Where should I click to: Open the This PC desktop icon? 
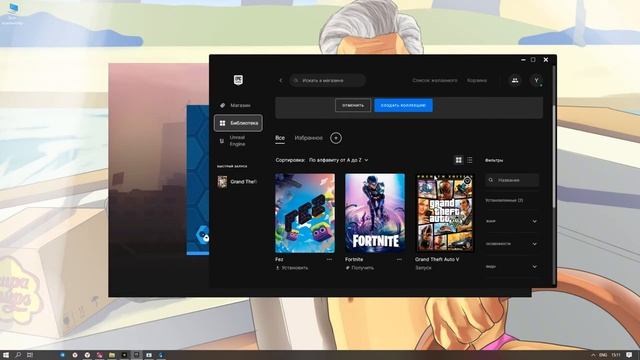(x=12, y=13)
